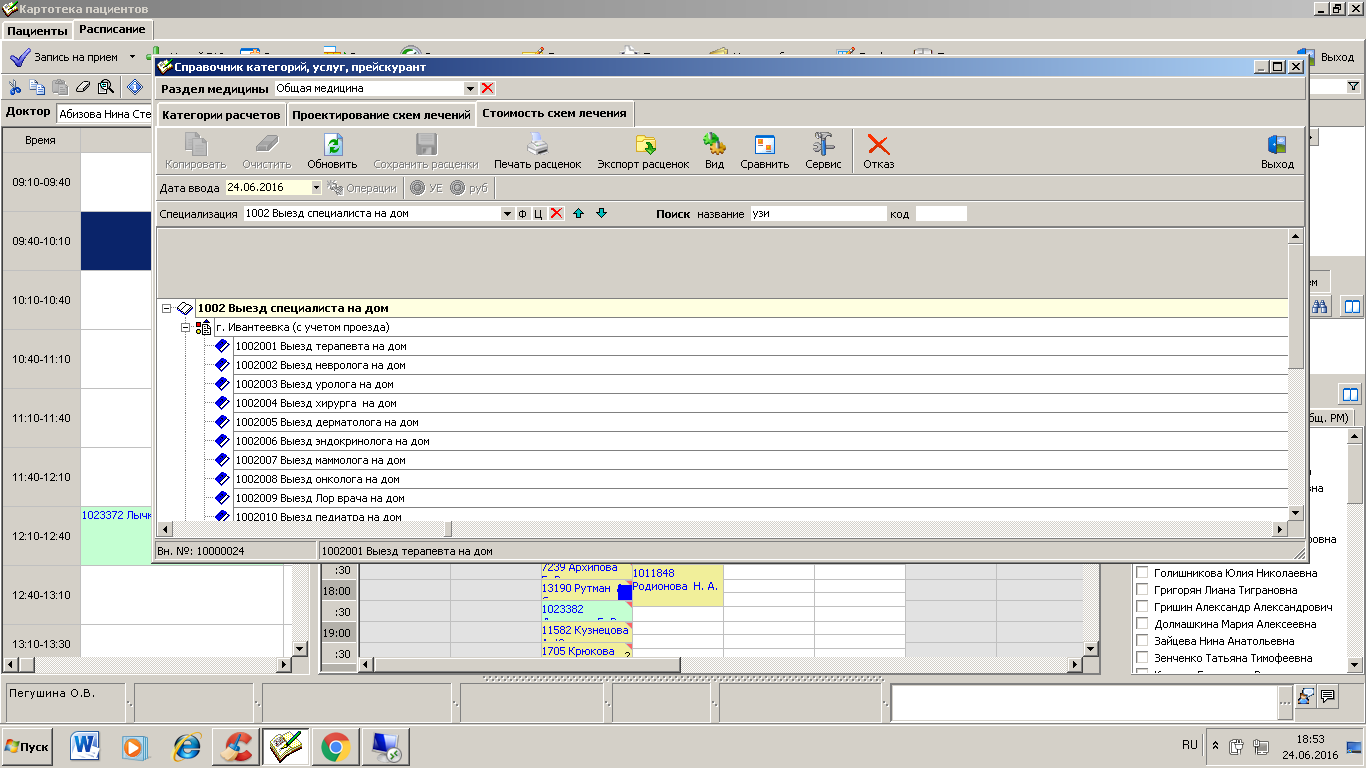Collapse the 1002 Выезд специалиста на дом node

point(167,308)
